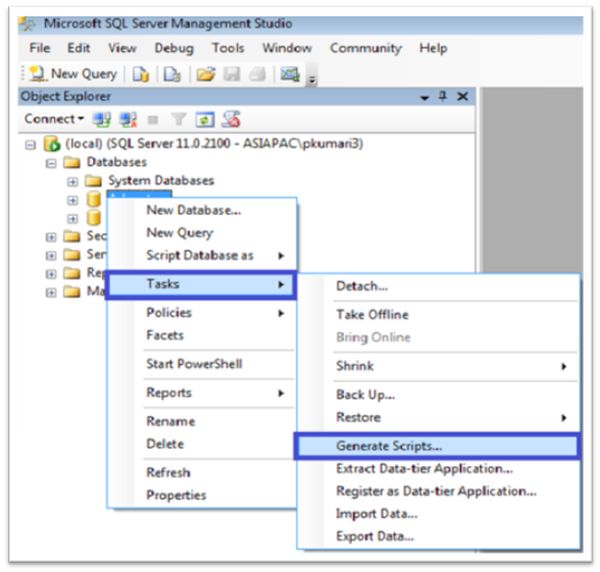Click the Activity Monitor toolbar icon

tap(290, 74)
